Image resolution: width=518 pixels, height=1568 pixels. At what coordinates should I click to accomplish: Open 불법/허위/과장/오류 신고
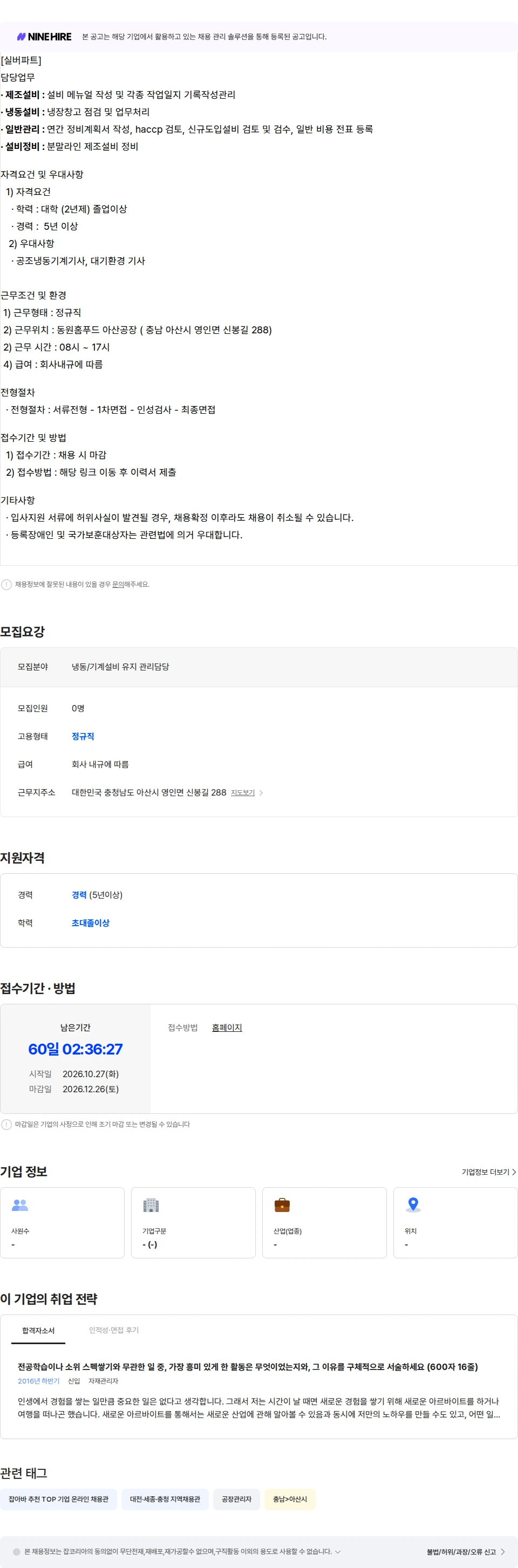tap(466, 1552)
